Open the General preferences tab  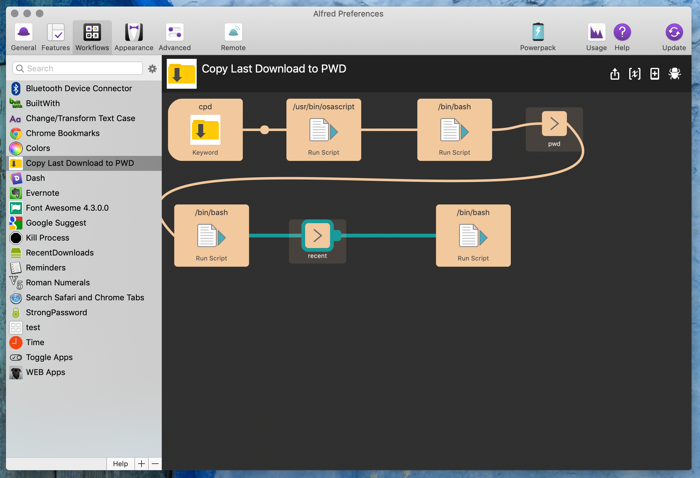(23, 37)
